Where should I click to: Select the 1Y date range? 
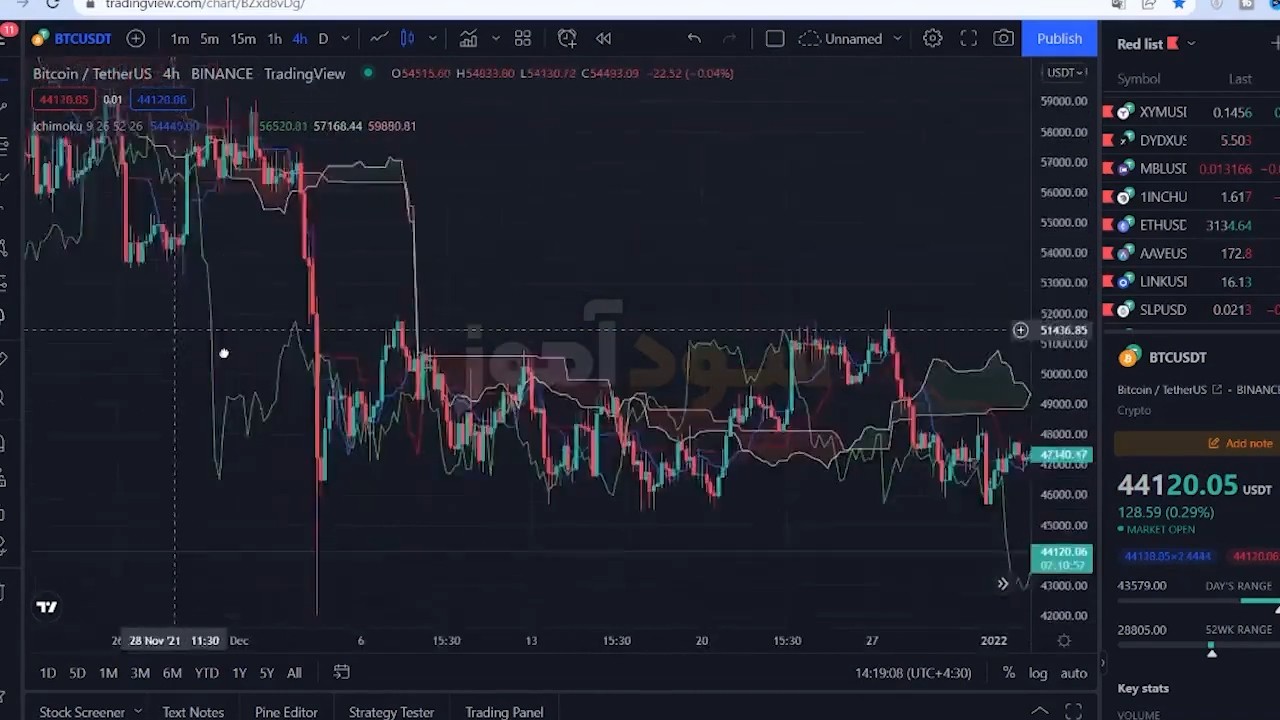coord(239,673)
